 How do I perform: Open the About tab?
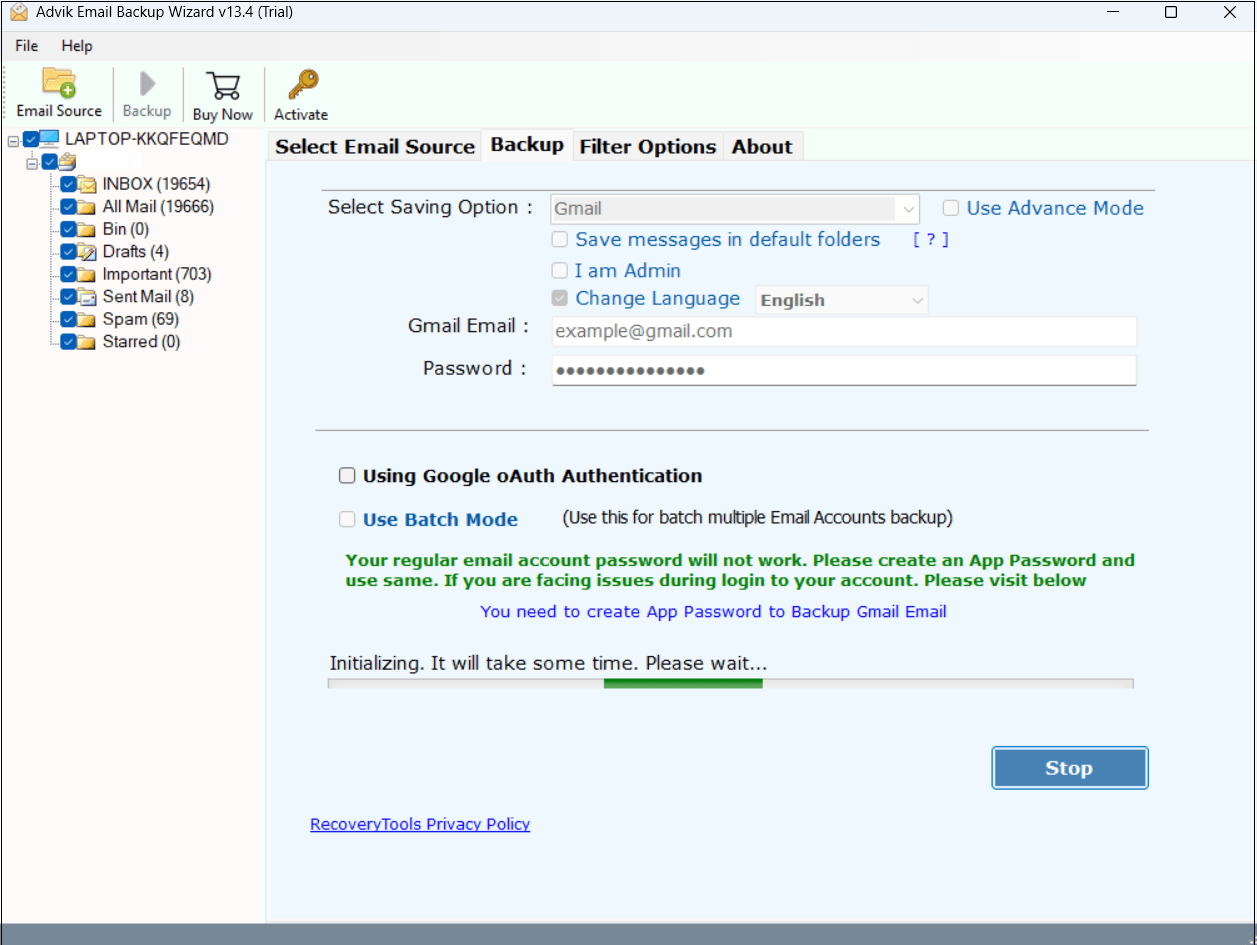tap(762, 147)
